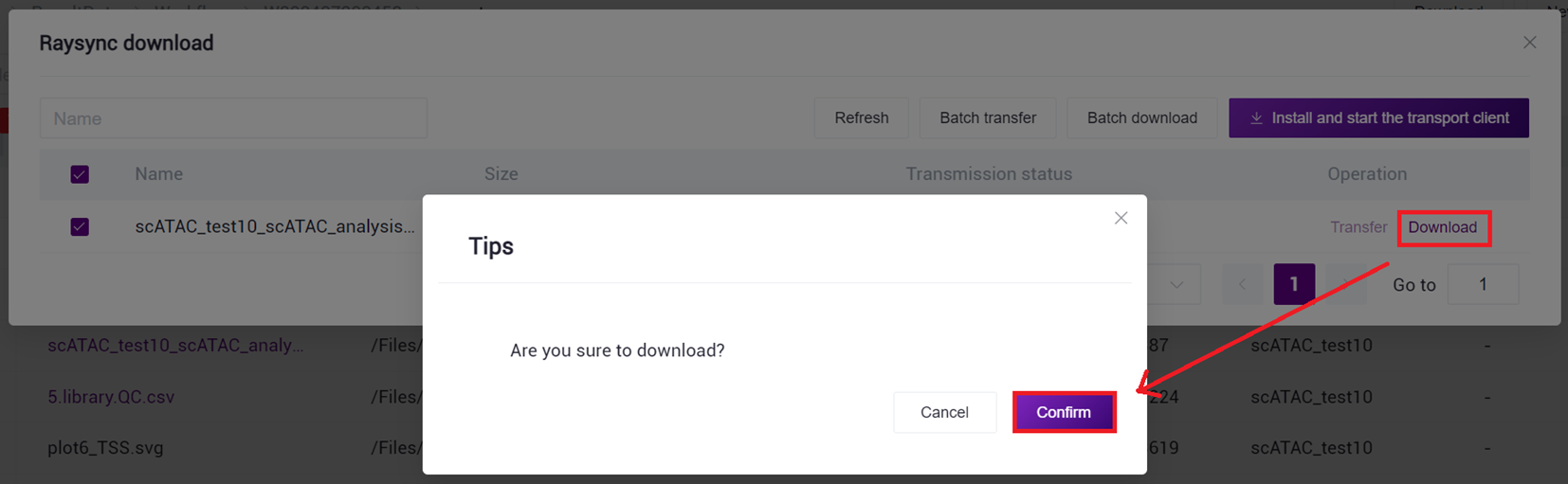This screenshot has width=1568, height=484.
Task: Confirm the download
Action: [x=1064, y=412]
